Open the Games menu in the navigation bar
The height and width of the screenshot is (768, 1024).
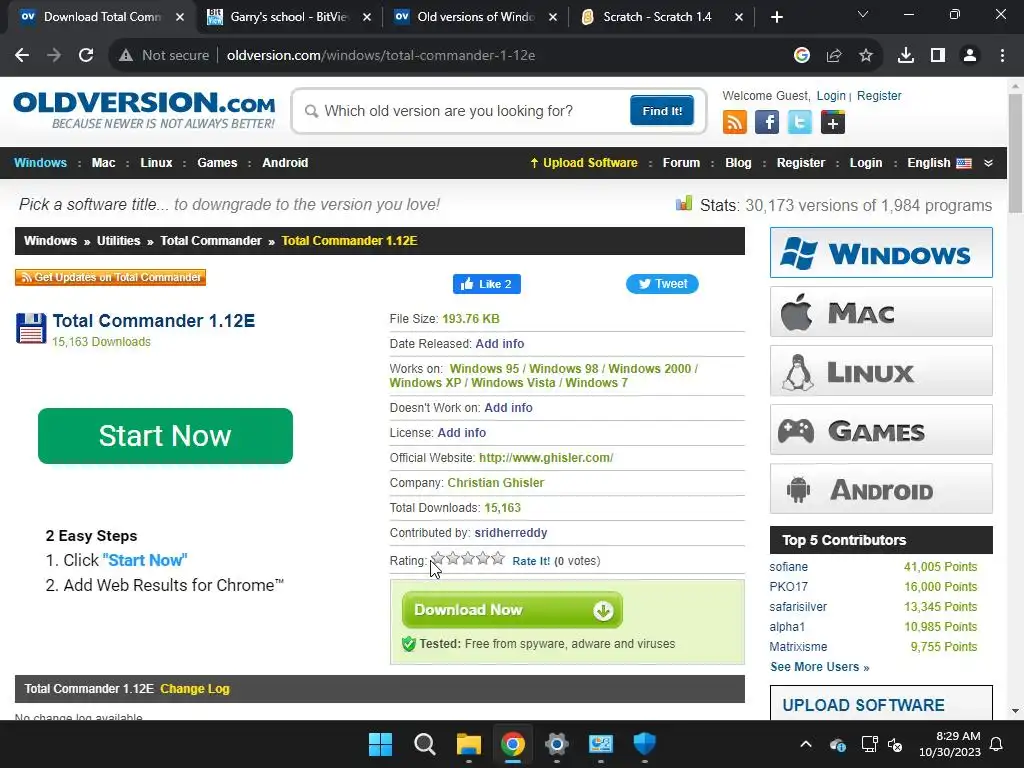point(217,163)
